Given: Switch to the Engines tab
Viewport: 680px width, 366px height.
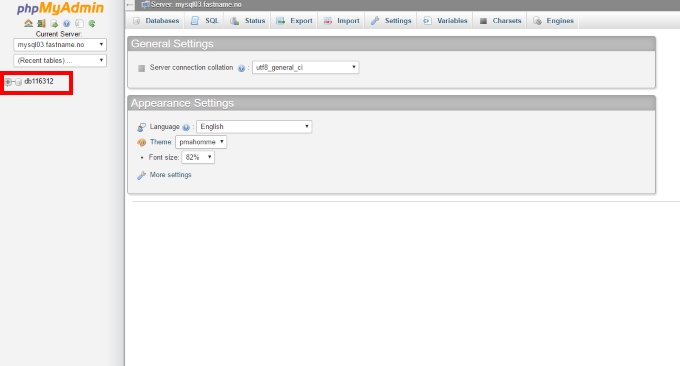Looking at the screenshot, I should [x=553, y=21].
